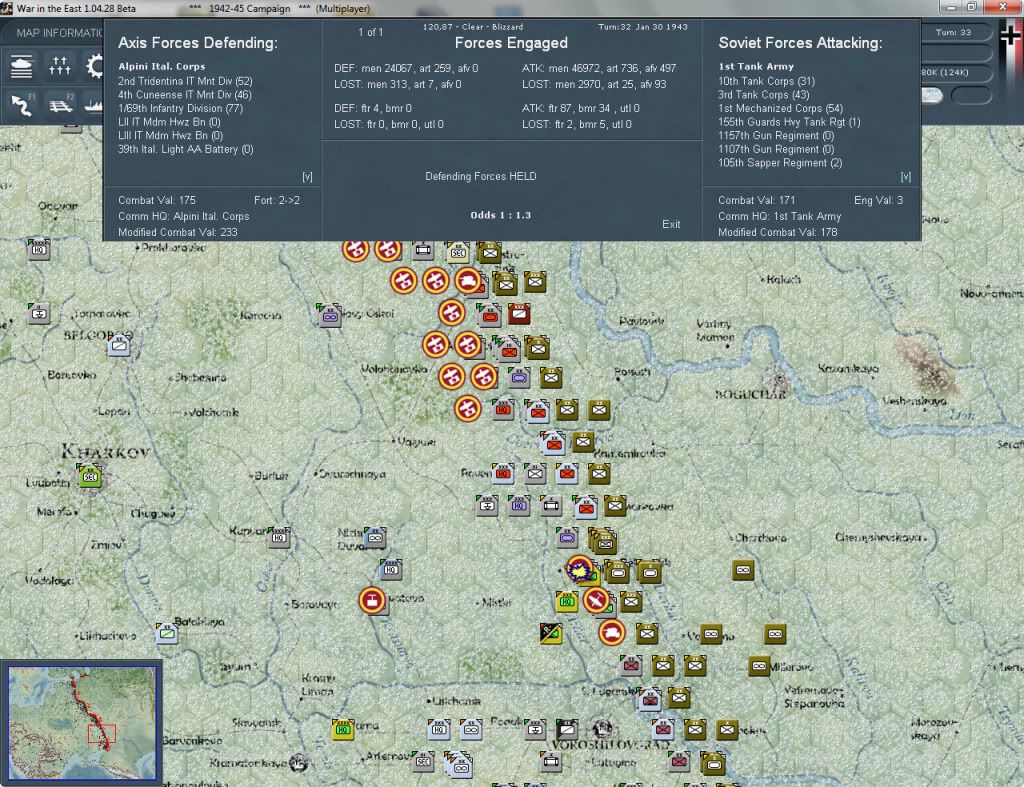Click the 80K (124K) pill indicator
The height and width of the screenshot is (787, 1024).
point(955,72)
